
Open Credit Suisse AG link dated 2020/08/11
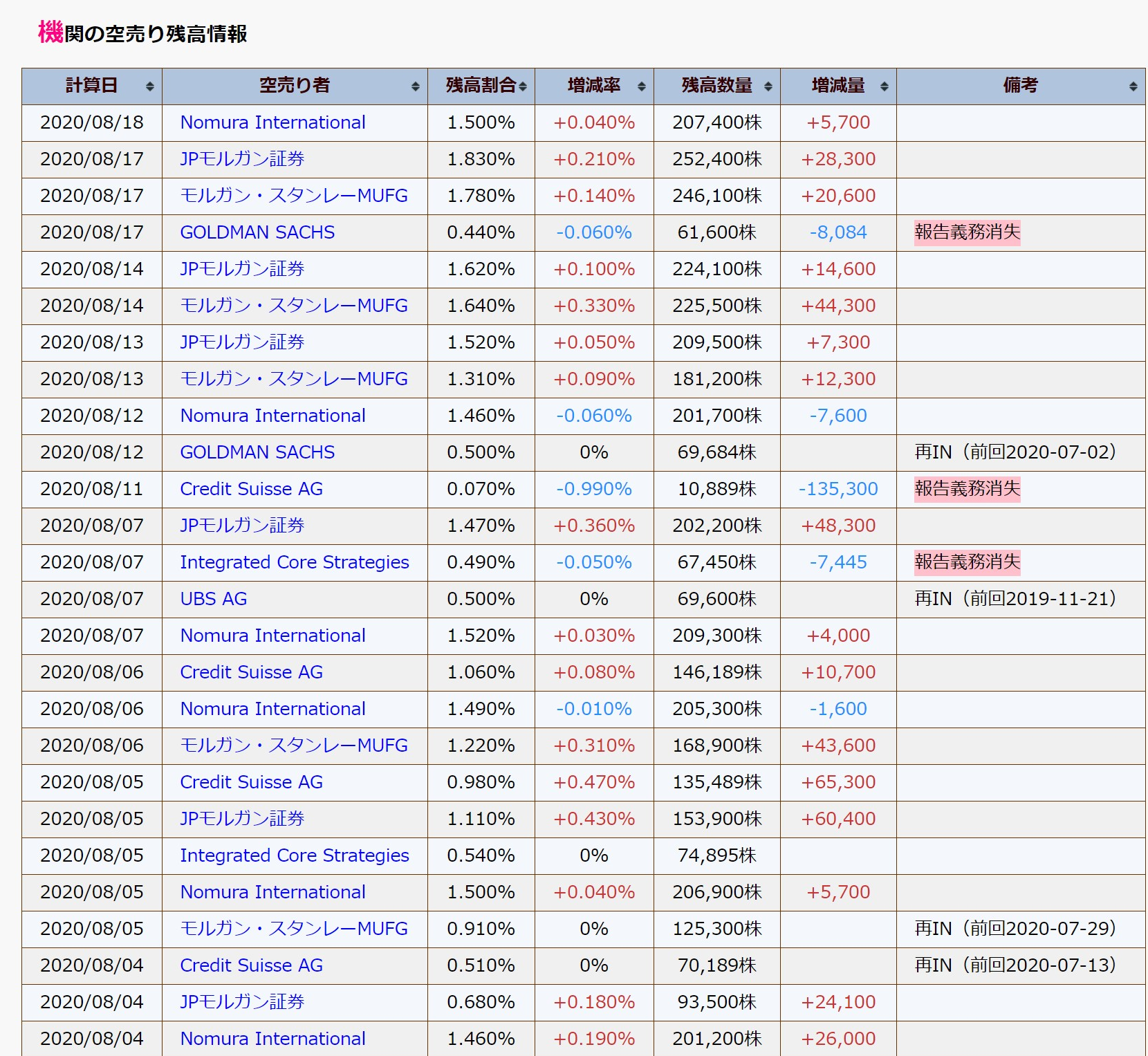point(251,489)
